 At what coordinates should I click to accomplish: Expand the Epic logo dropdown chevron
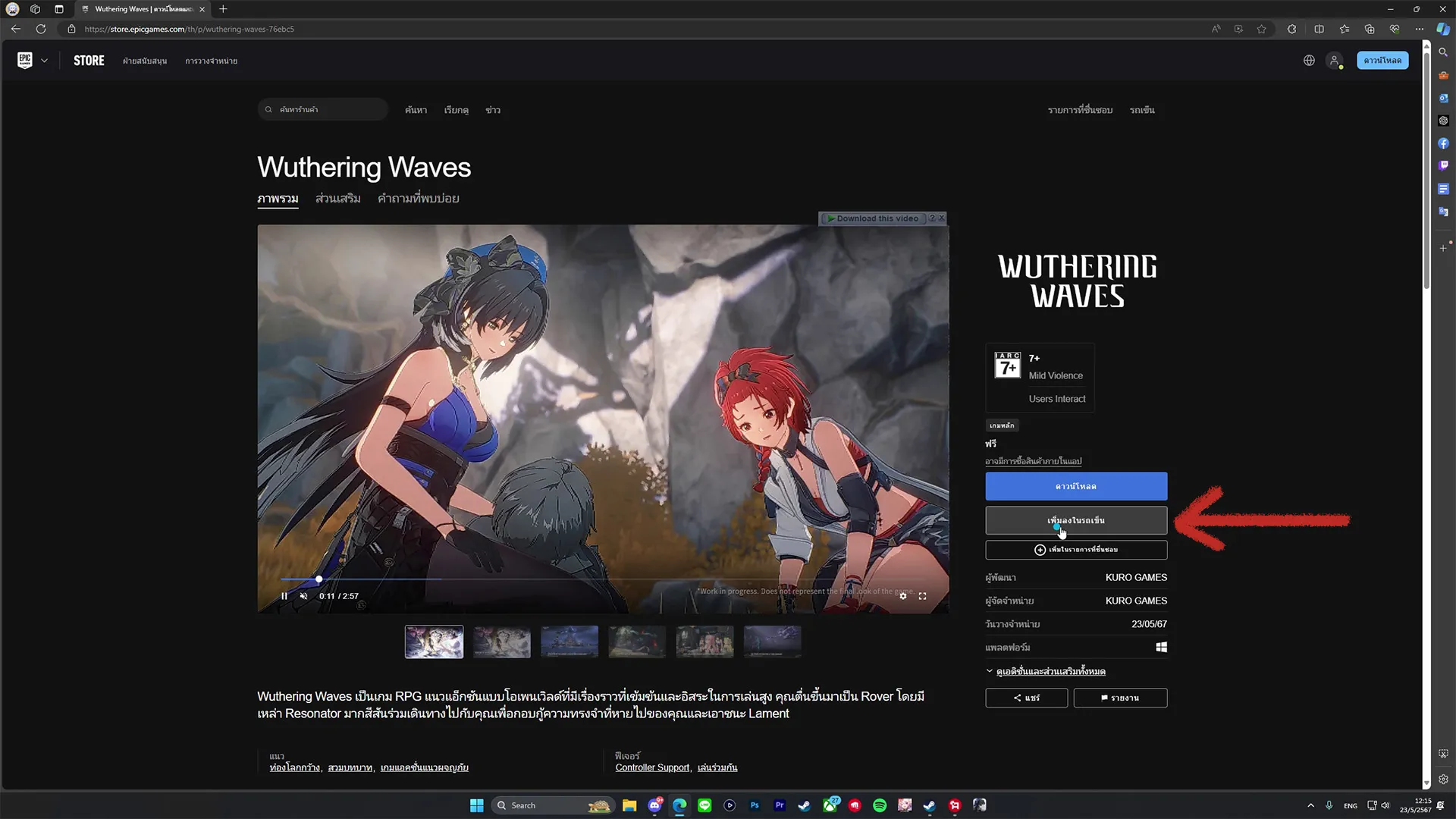(44, 61)
